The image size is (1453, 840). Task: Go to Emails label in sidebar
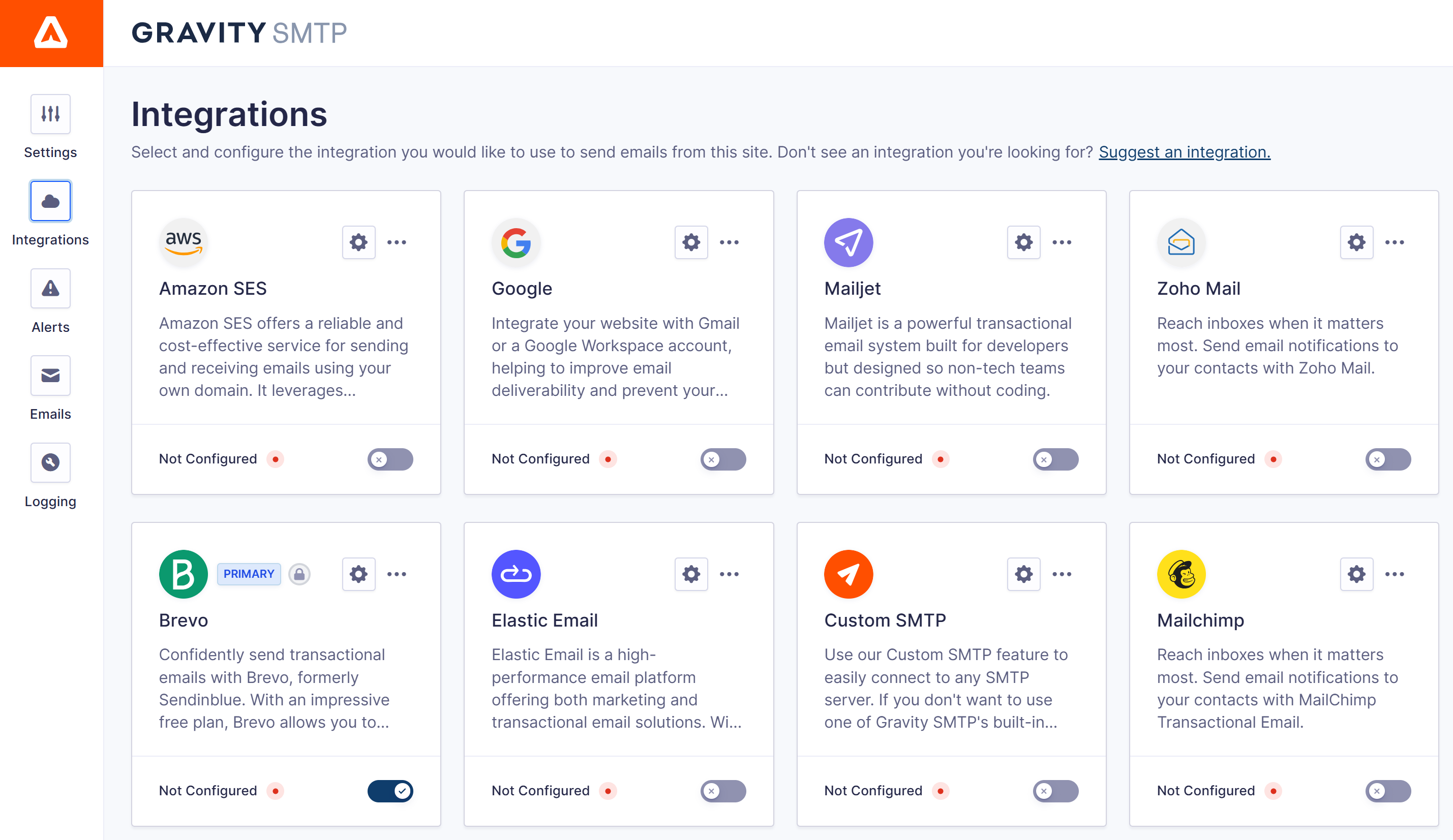(51, 414)
